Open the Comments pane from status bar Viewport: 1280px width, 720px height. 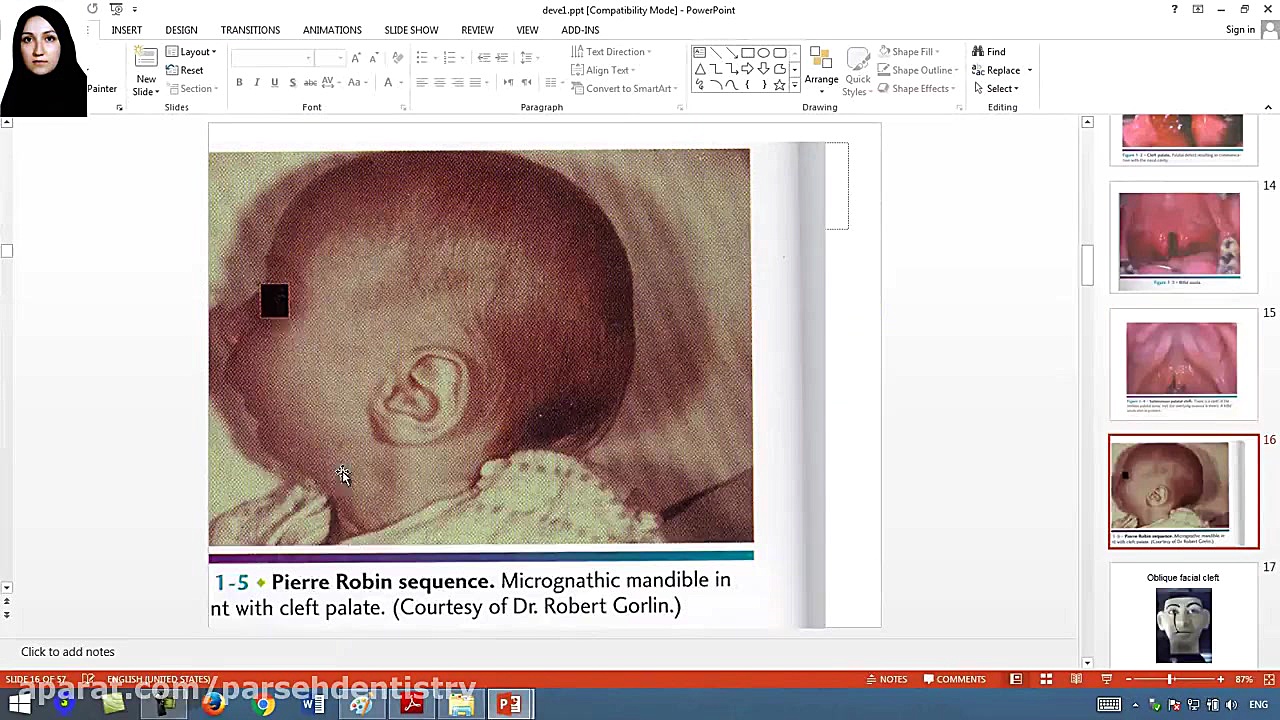coord(952,680)
